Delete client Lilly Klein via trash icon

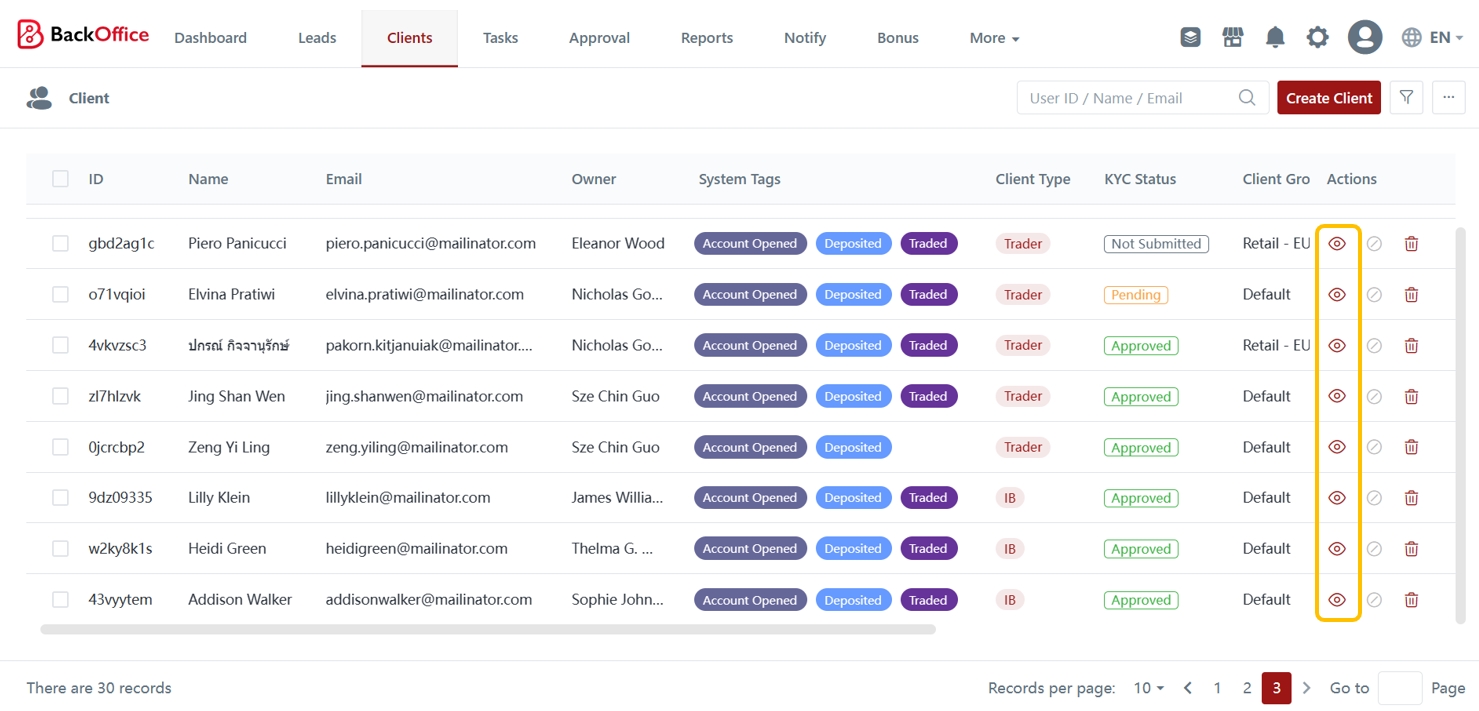[1411, 498]
